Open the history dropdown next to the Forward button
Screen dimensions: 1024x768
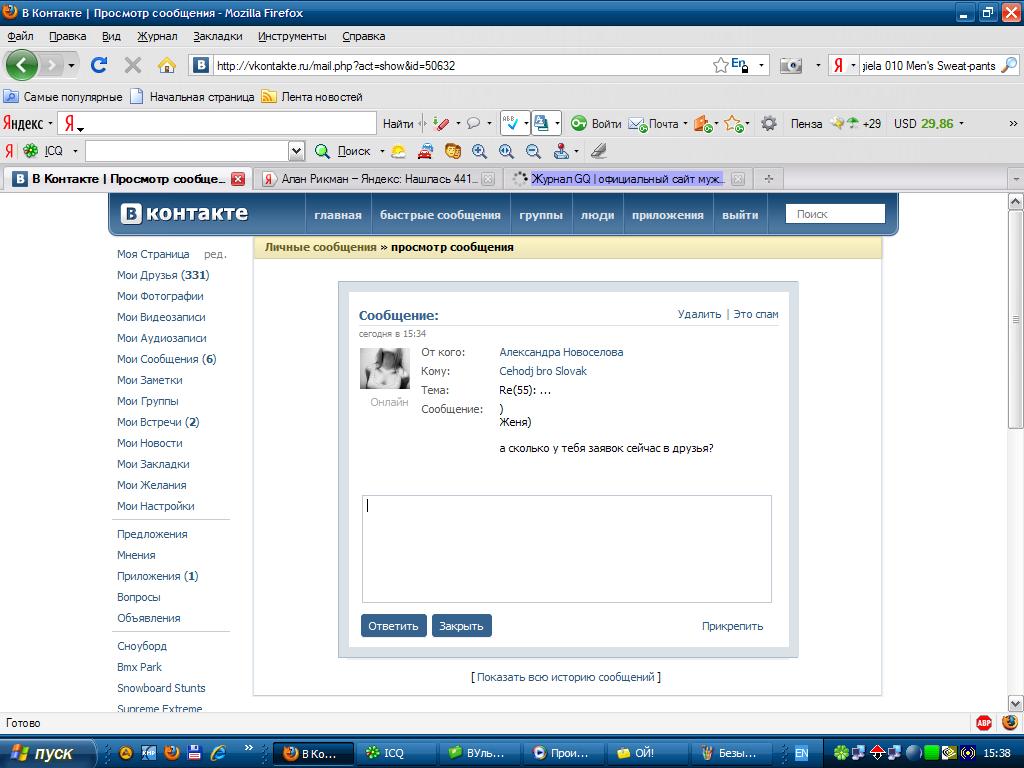(71, 65)
